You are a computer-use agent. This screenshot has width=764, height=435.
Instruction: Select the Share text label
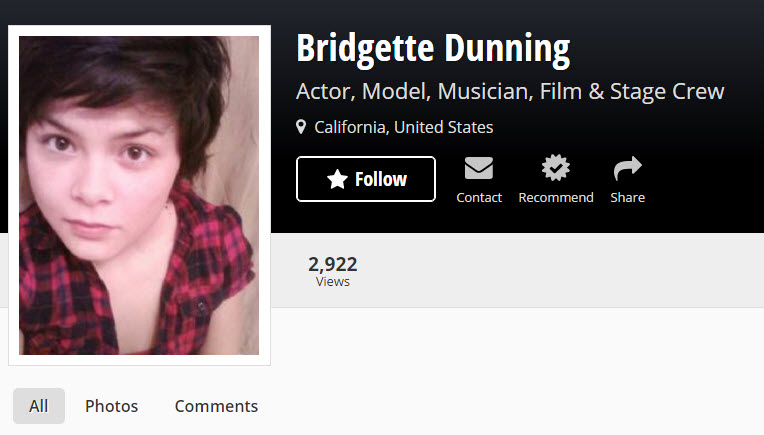pos(628,197)
